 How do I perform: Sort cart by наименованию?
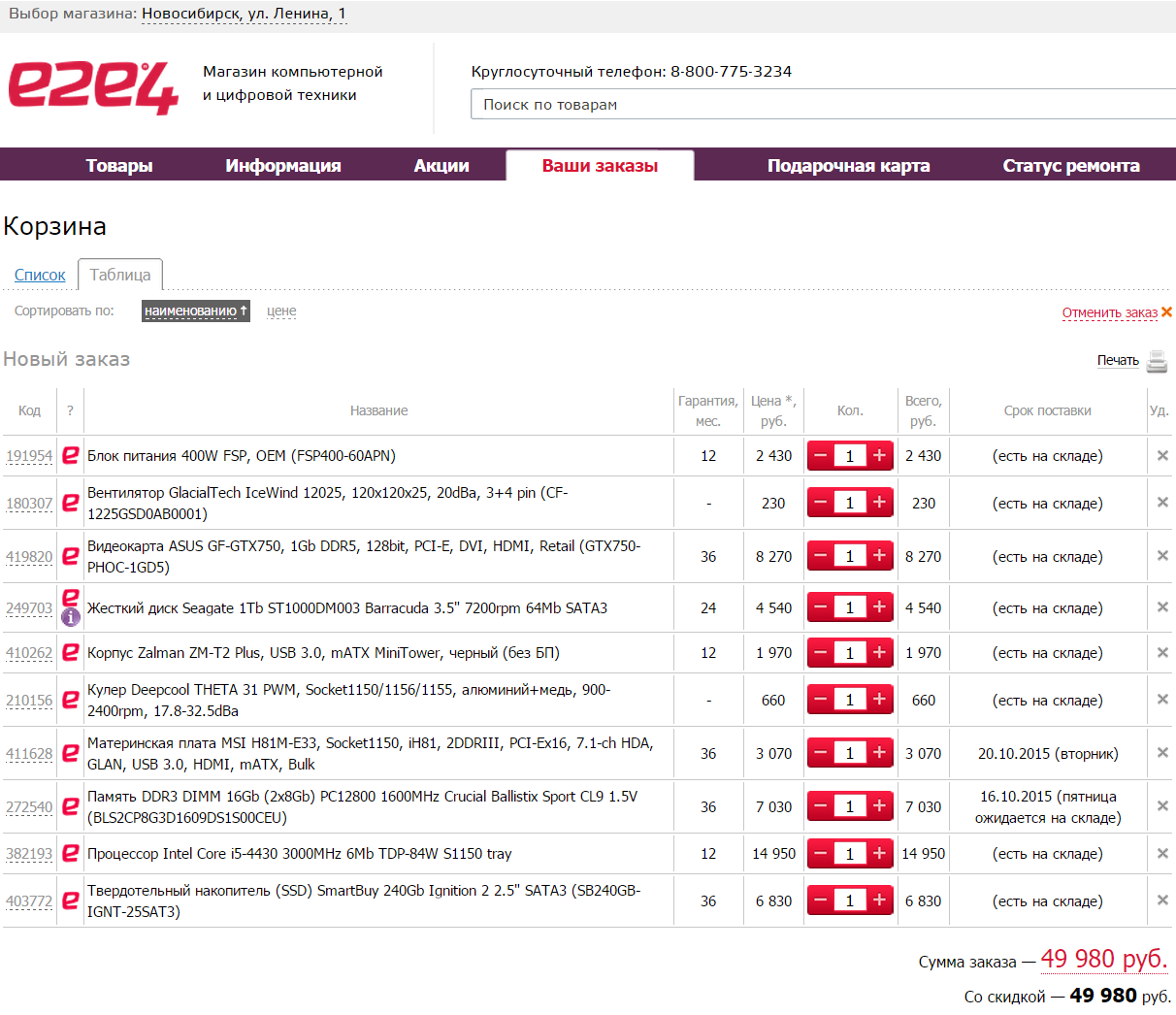(x=196, y=311)
